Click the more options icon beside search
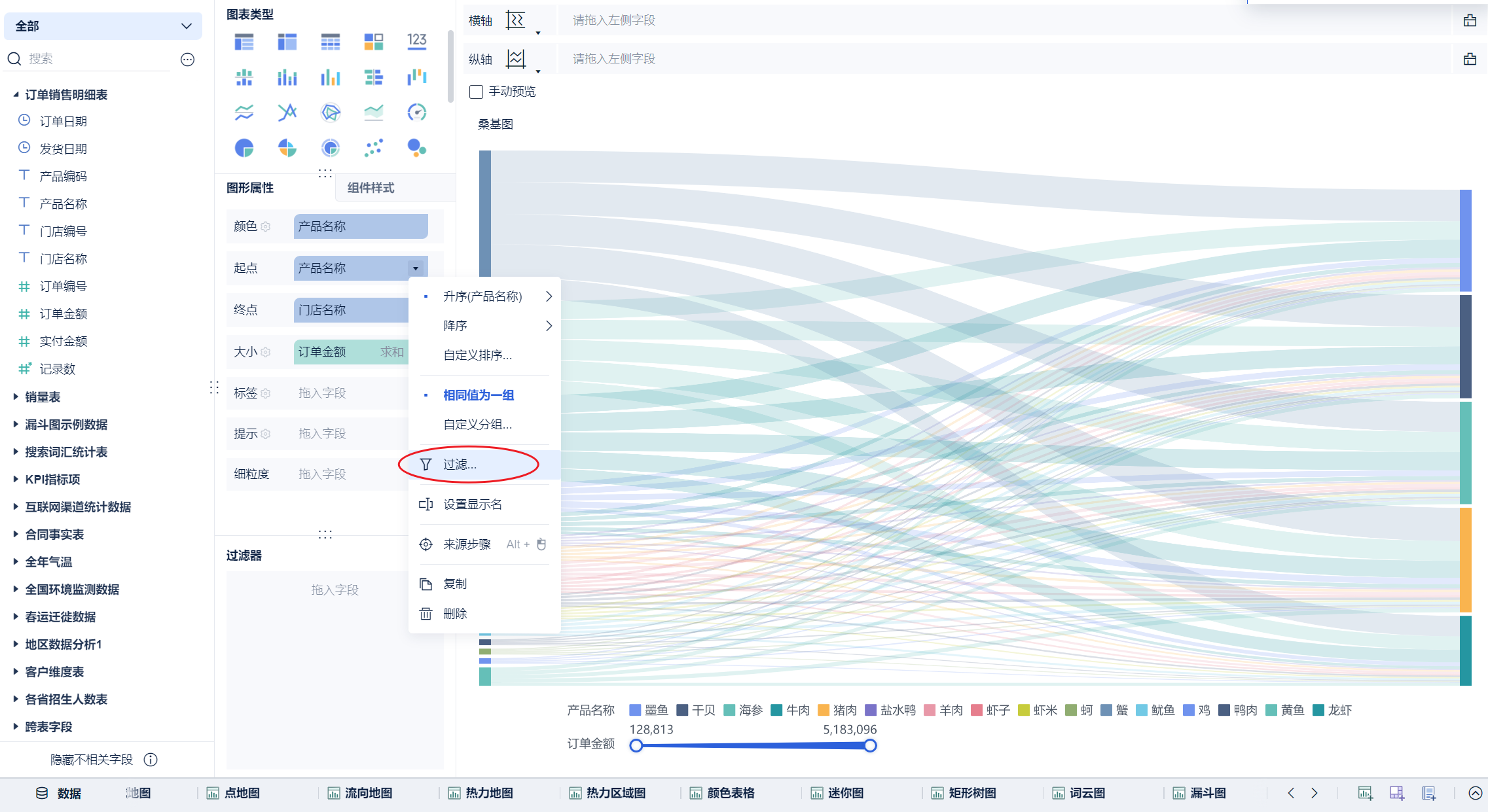The image size is (1488, 812). click(187, 60)
